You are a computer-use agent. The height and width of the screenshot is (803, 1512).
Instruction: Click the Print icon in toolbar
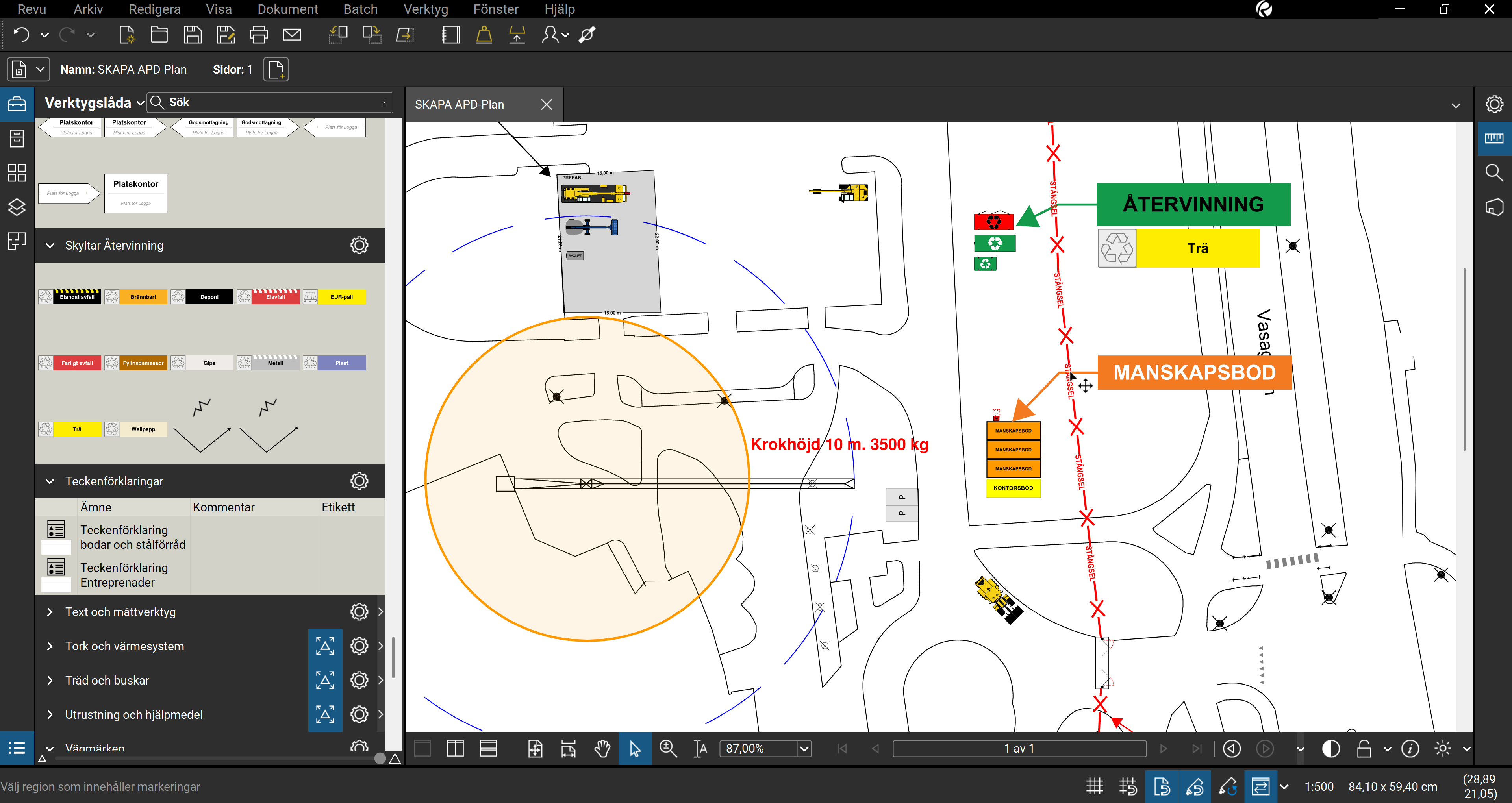[x=258, y=35]
